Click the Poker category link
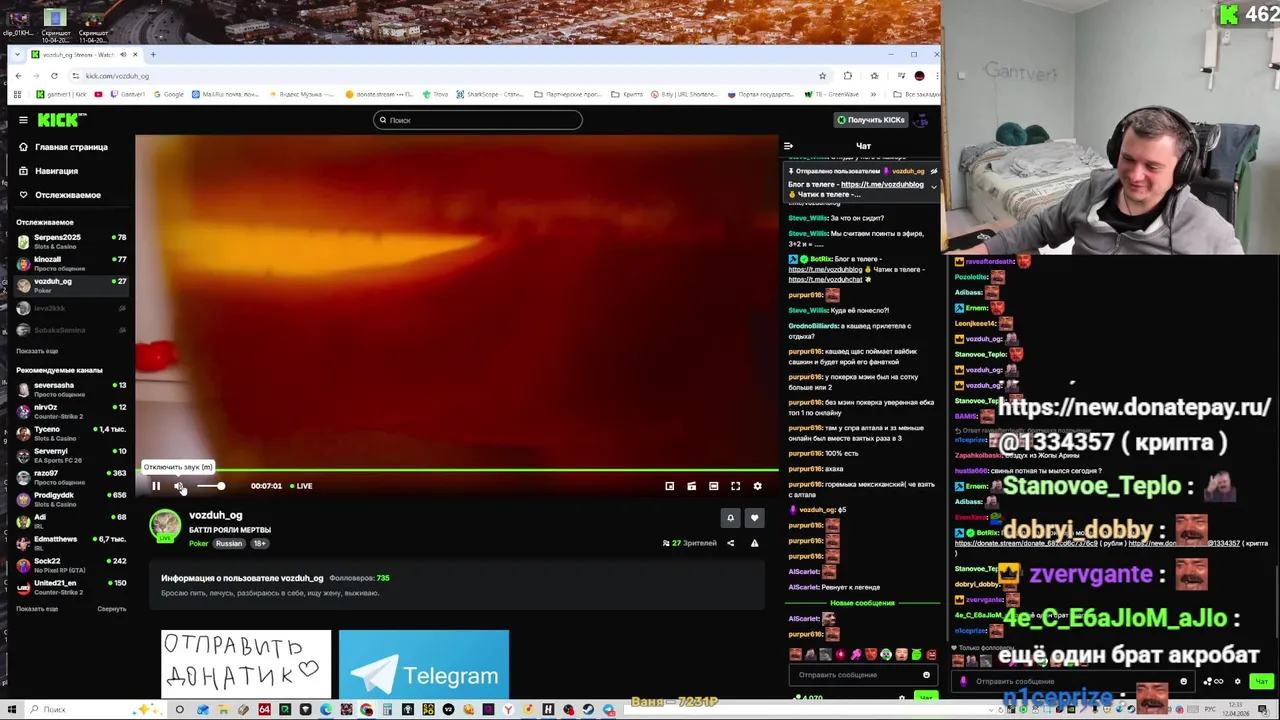The width and height of the screenshot is (1280, 720). click(x=198, y=543)
